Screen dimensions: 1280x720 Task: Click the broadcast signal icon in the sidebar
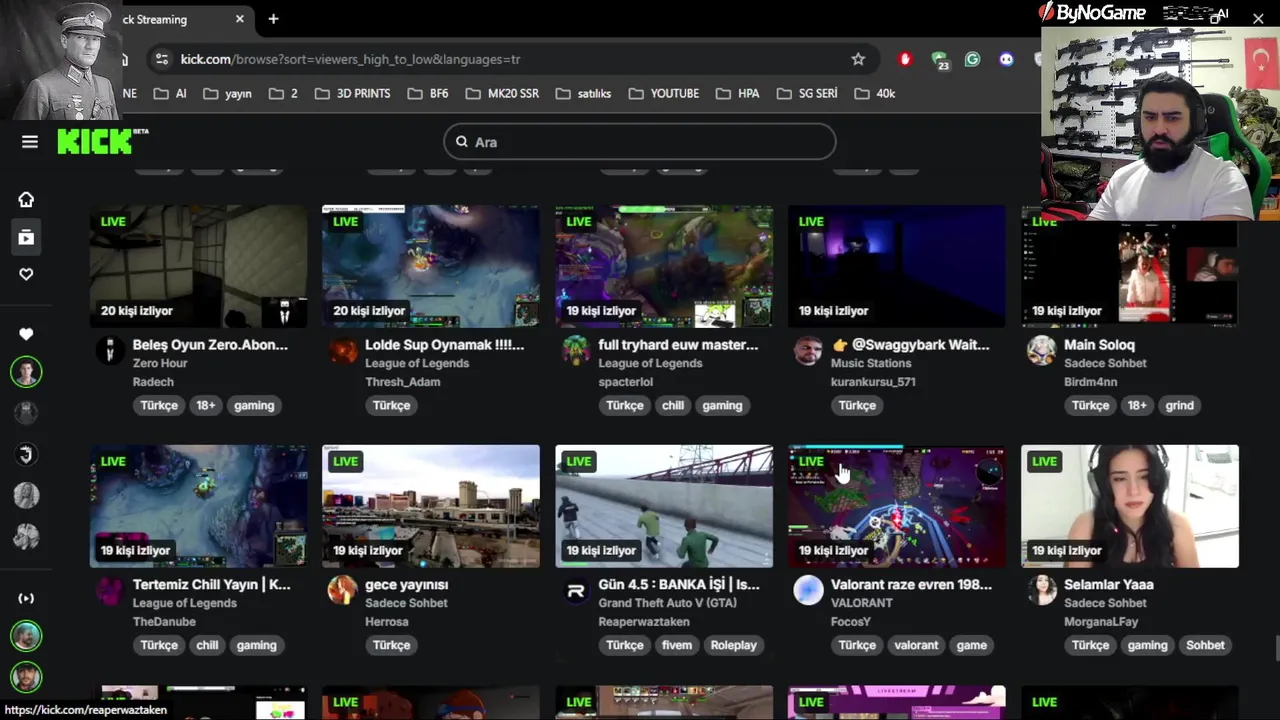(x=26, y=598)
